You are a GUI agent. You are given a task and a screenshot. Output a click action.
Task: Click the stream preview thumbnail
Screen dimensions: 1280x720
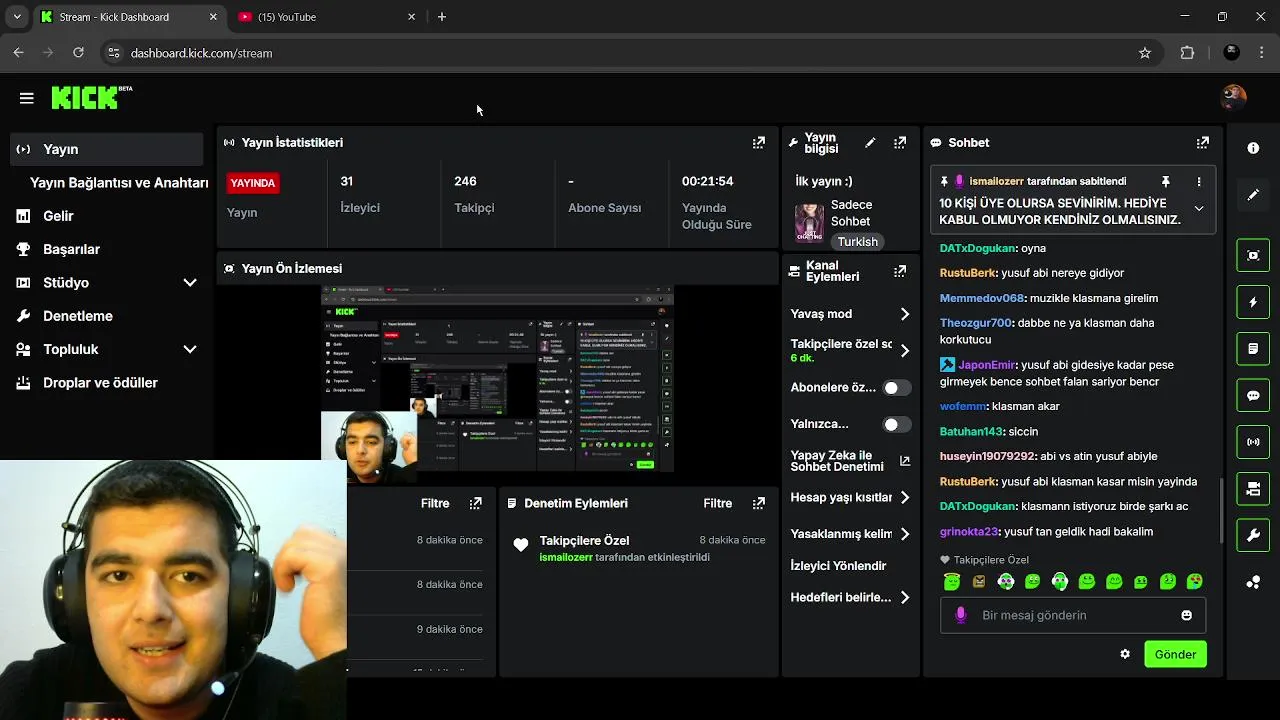point(497,379)
